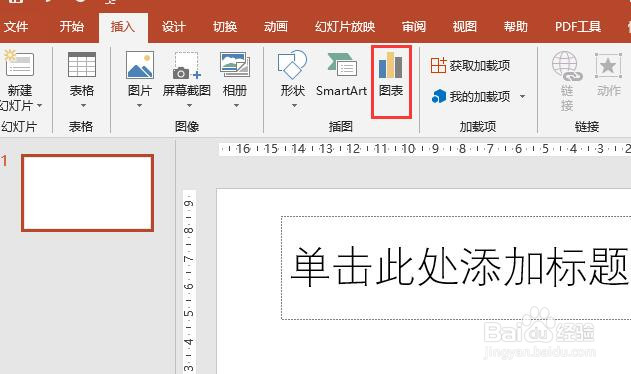Click the Screenshot (屏幕截图) icon
This screenshot has width=631, height=374.
tap(187, 65)
